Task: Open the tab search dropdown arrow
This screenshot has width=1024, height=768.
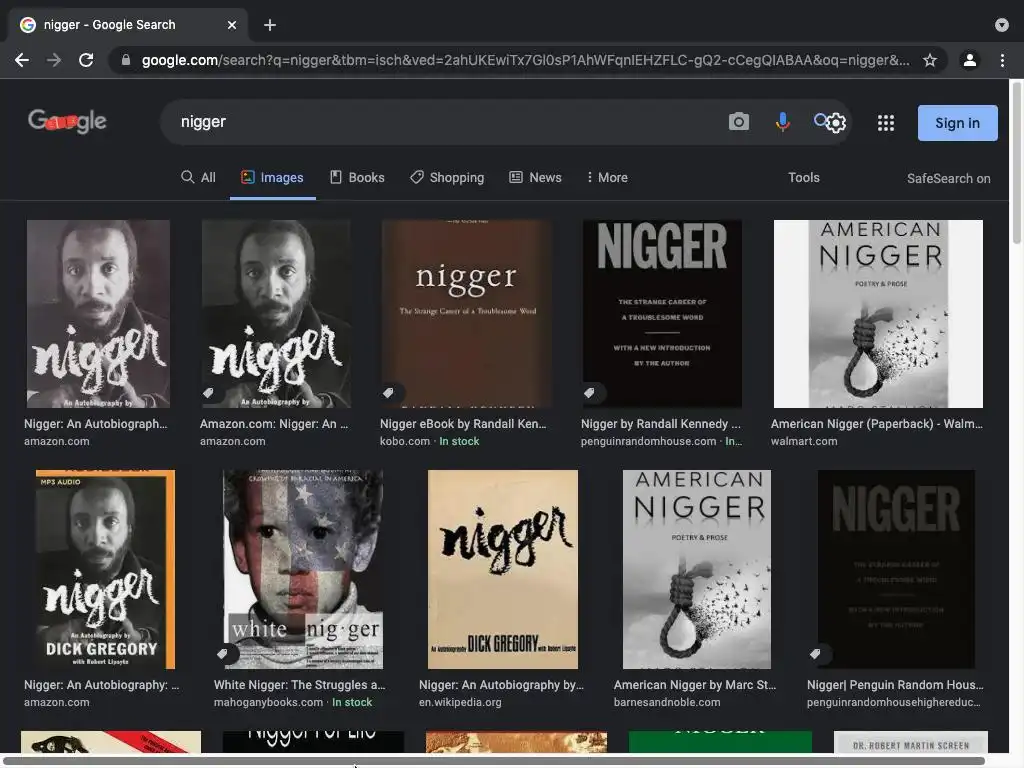Action: (x=1002, y=25)
